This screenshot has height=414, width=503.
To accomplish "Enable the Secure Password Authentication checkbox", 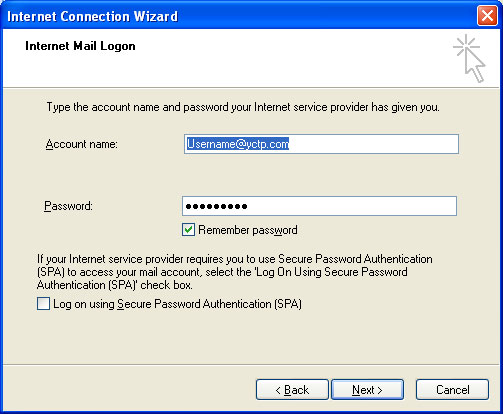I will point(43,304).
